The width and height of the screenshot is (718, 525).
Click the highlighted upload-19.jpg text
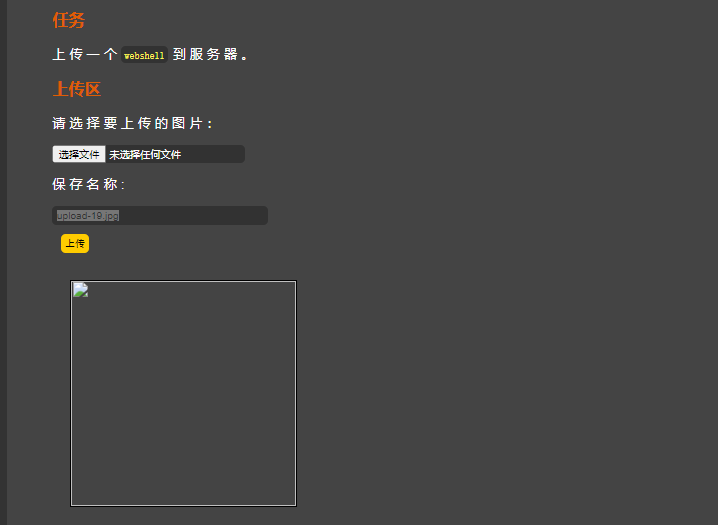pos(88,216)
